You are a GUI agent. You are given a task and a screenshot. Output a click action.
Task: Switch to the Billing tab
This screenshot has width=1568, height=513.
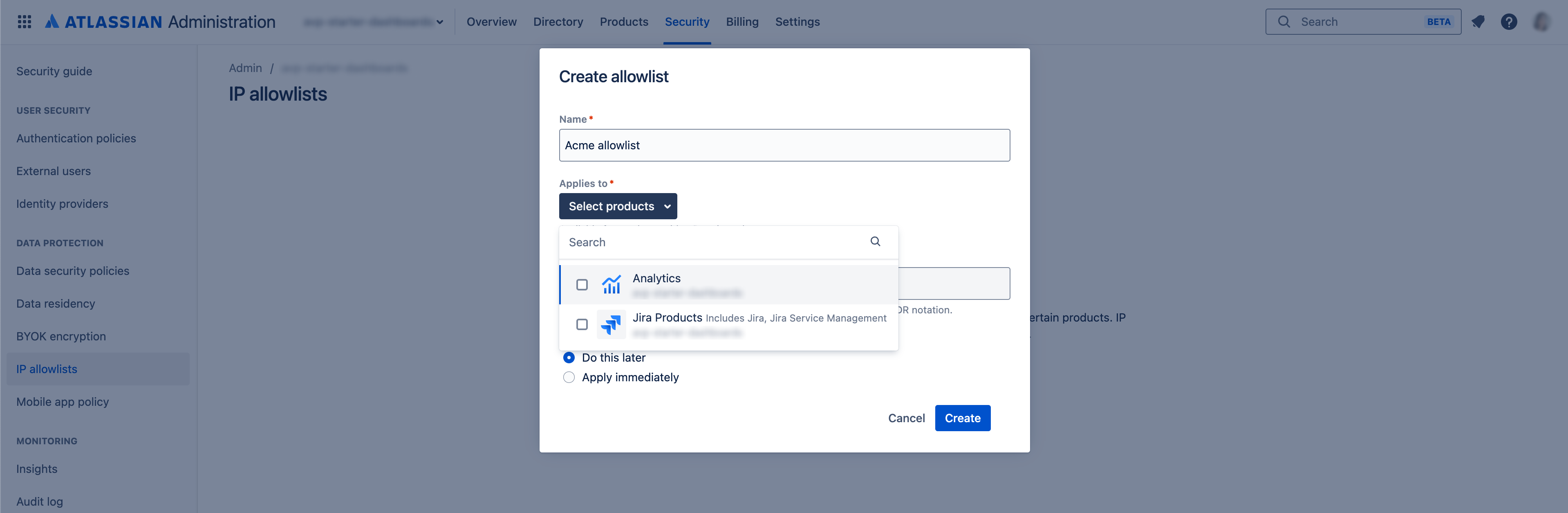pos(742,21)
